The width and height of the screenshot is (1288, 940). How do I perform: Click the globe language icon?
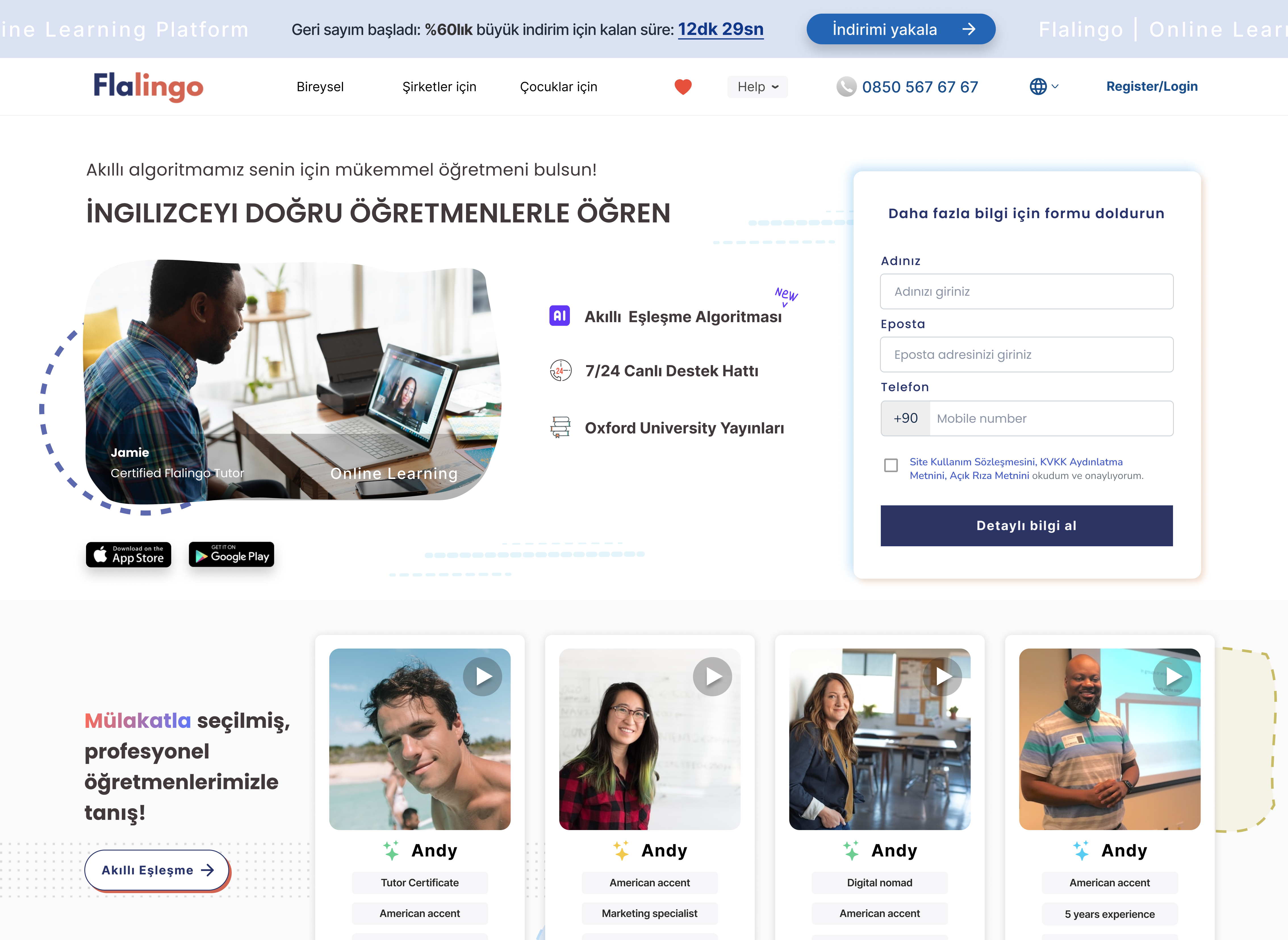[1038, 86]
